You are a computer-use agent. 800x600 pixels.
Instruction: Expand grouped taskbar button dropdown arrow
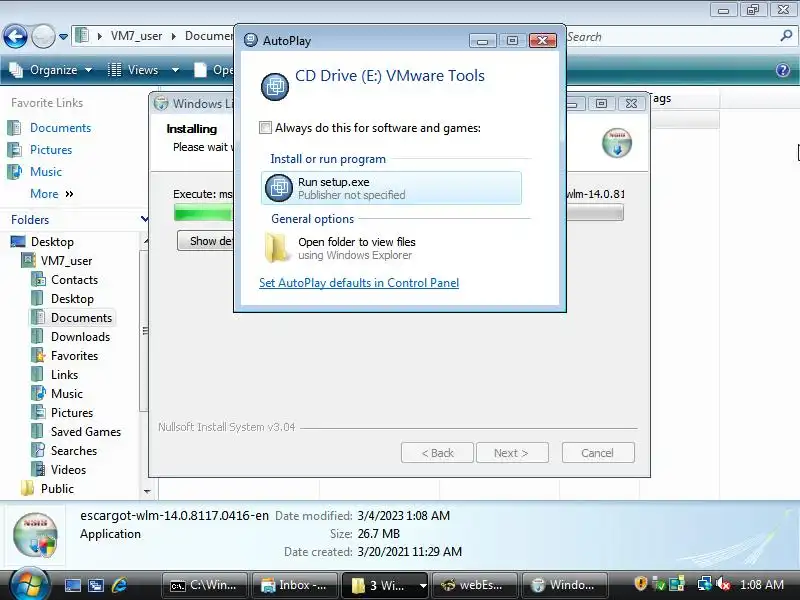click(x=422, y=586)
